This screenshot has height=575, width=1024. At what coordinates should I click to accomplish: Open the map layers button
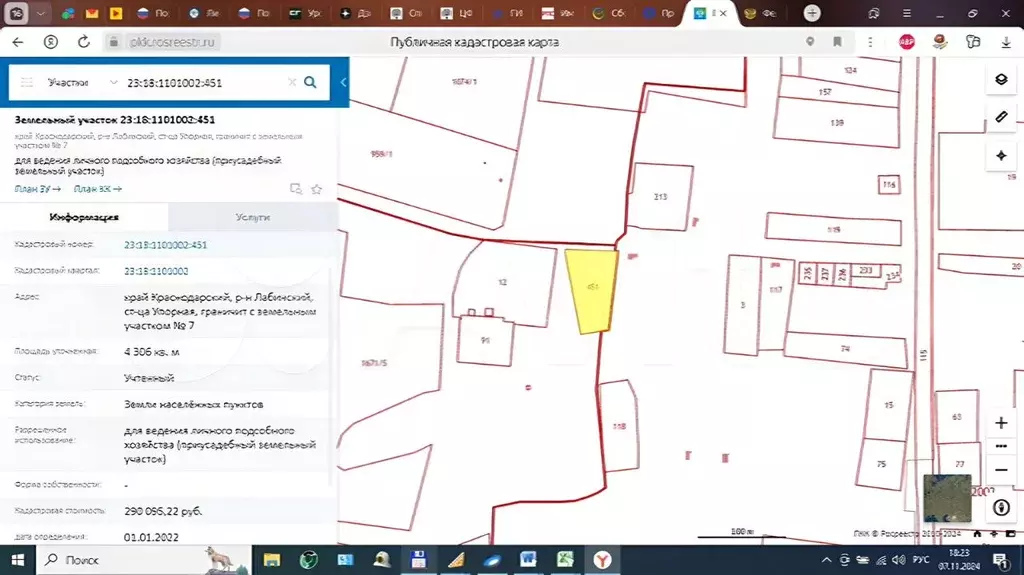(x=1001, y=79)
